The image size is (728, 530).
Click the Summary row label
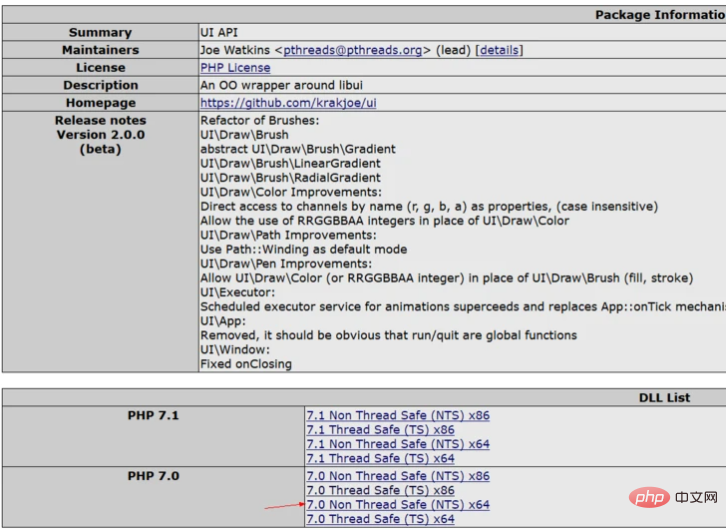100,33
